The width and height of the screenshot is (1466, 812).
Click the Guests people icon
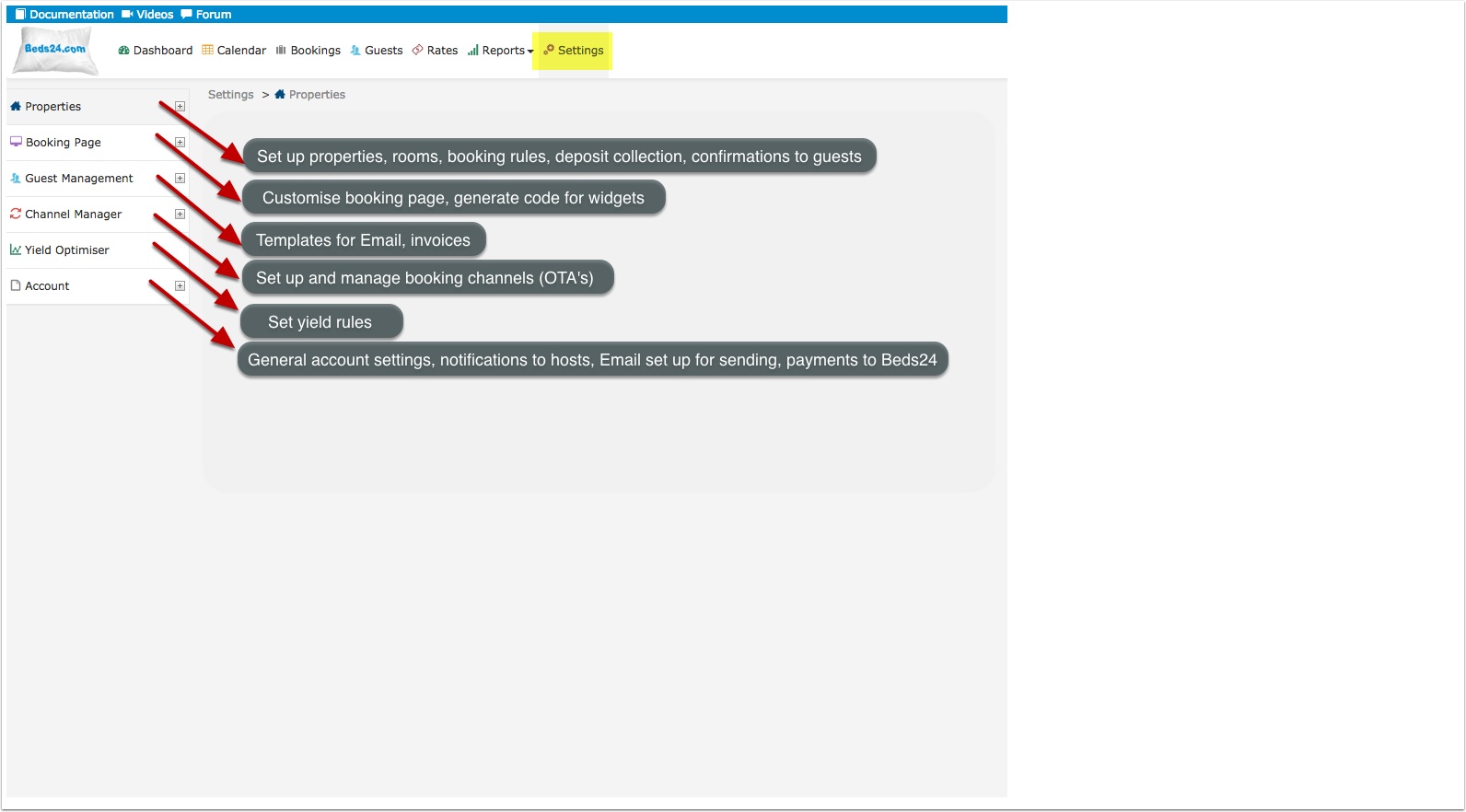(x=355, y=51)
